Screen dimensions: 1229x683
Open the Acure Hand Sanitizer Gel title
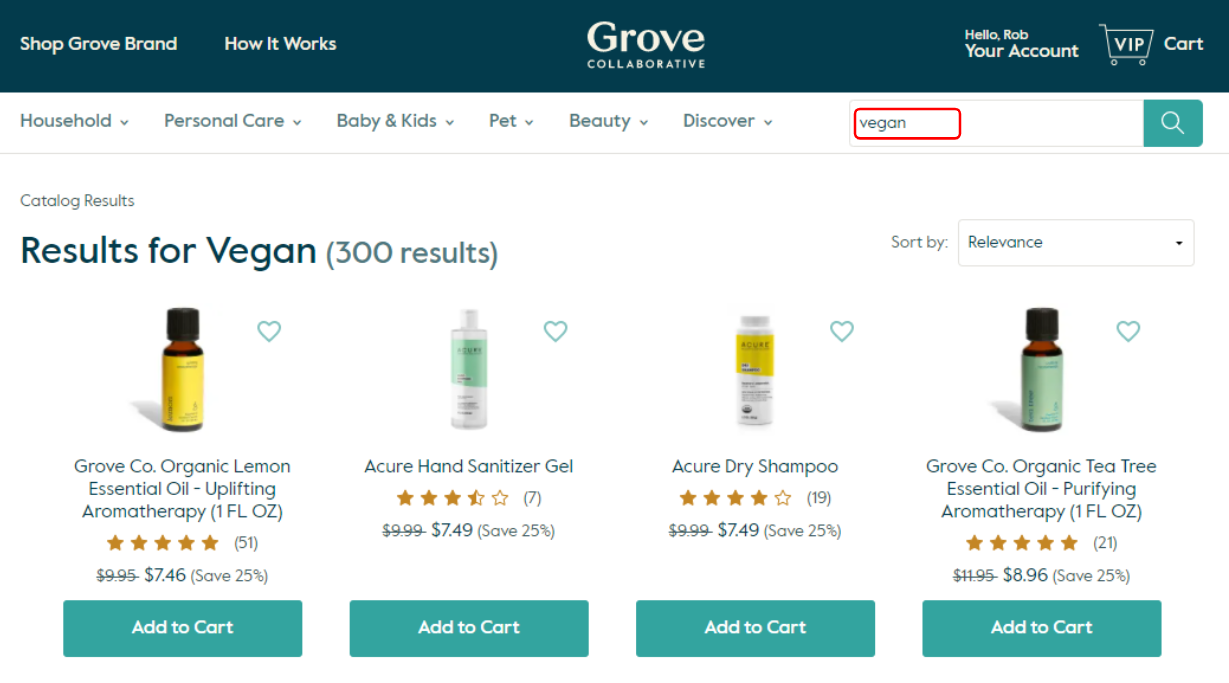click(469, 467)
